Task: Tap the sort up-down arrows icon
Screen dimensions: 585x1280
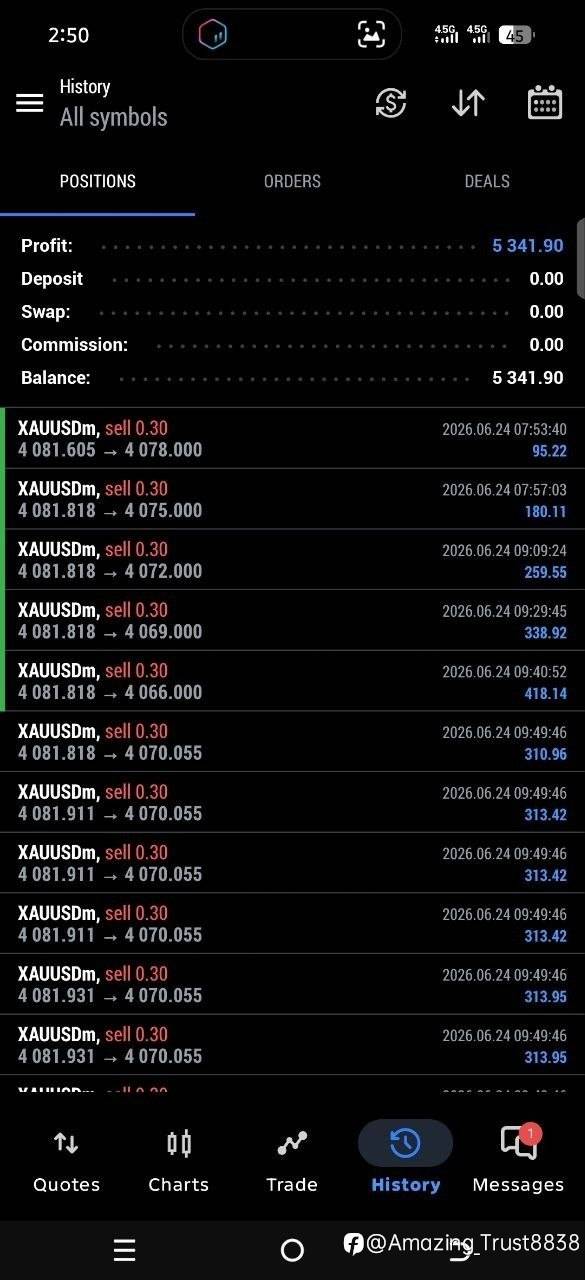Action: (x=468, y=103)
